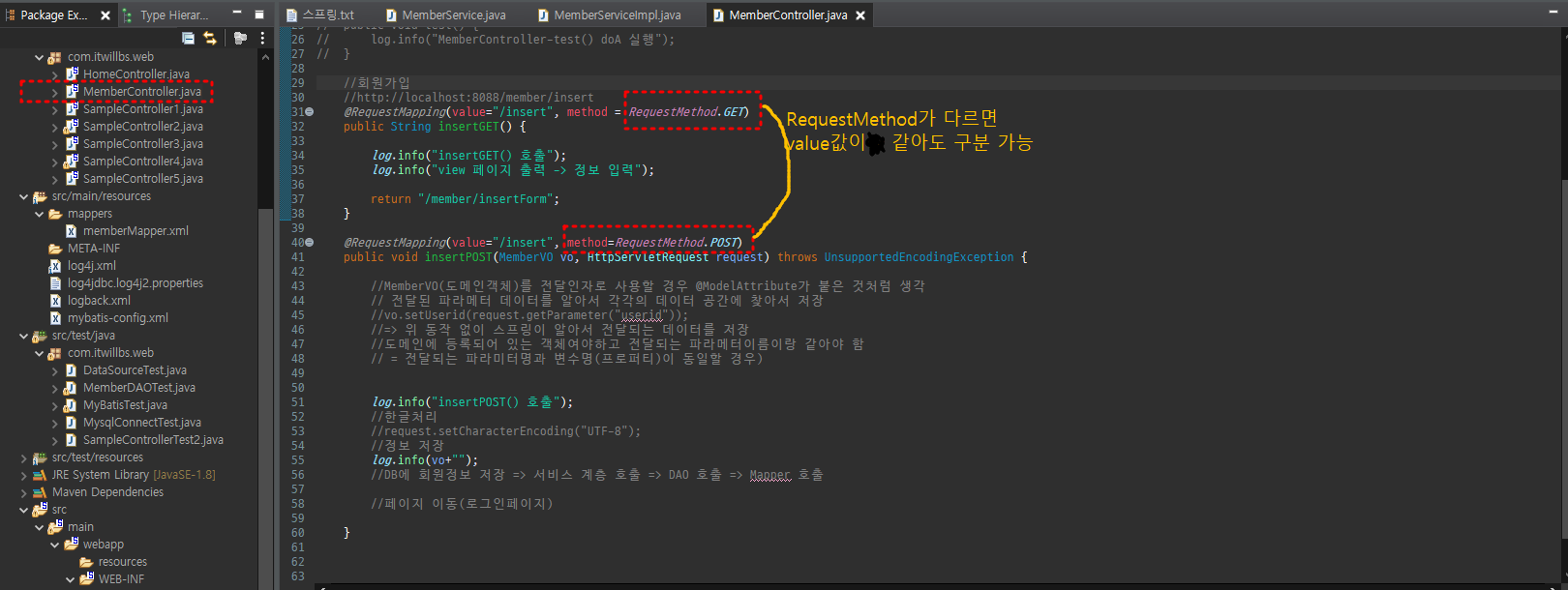Viewport: 1568px width, 590px height.
Task: Click 'MemberVO' parameter type on line 41
Action: point(527,257)
